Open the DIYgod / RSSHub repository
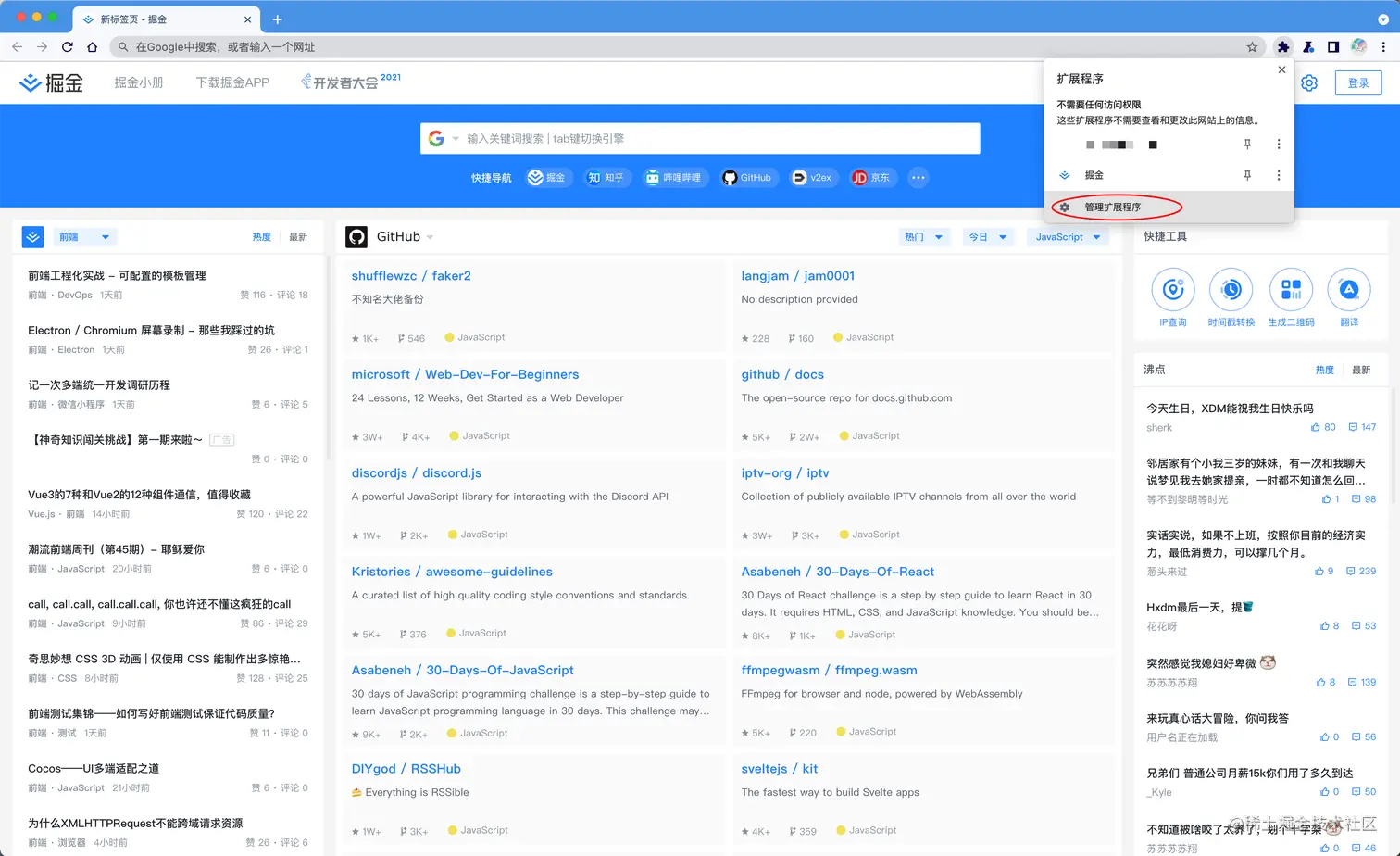Screen dimensions: 1400x856 click(x=406, y=769)
